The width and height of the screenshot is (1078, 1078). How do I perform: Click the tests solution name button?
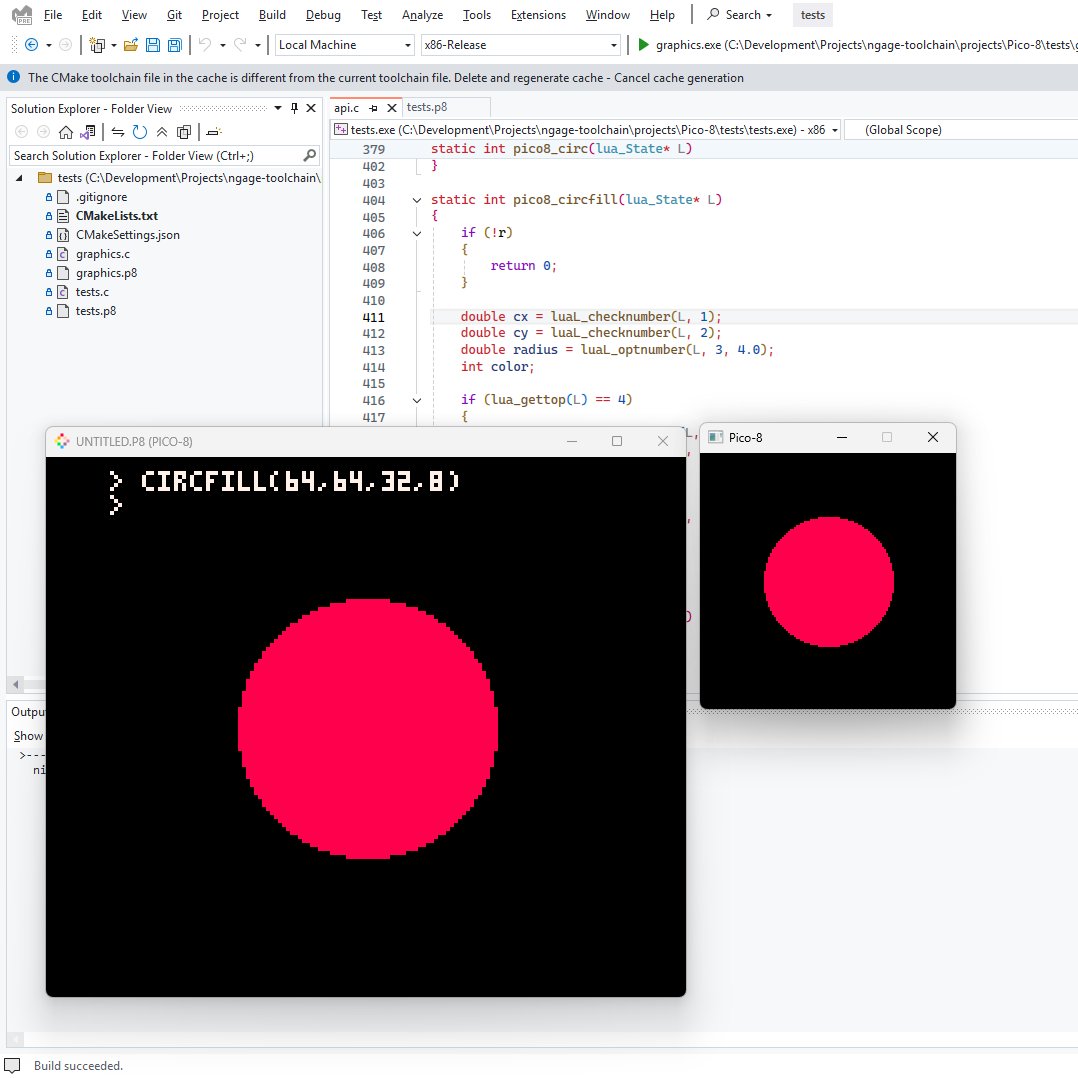point(813,14)
